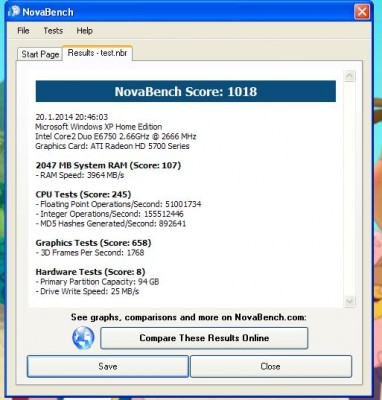This screenshot has height=400, width=382.
Task: Click the Drive Write Speed: 25 MB/s line
Action: [x=87, y=291]
